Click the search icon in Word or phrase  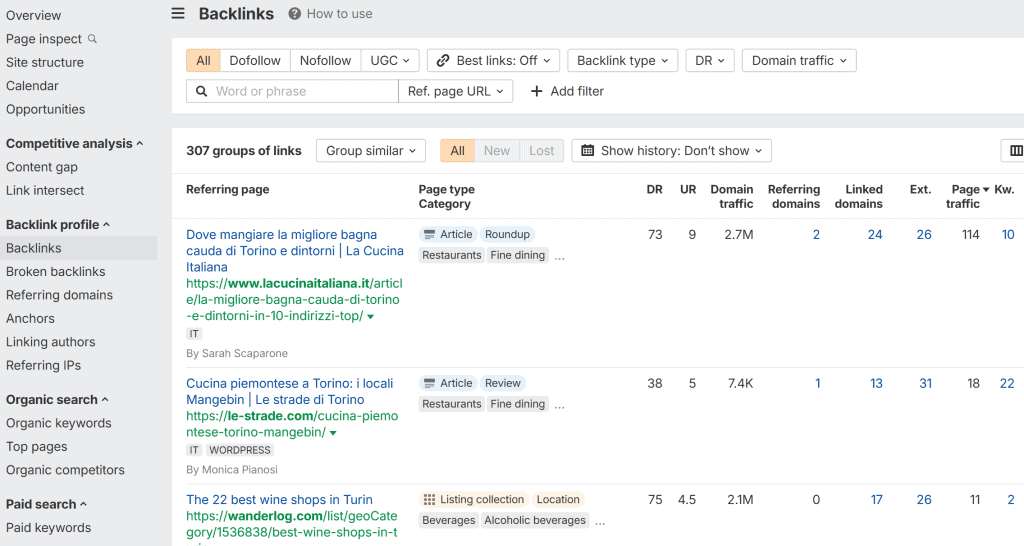point(202,91)
